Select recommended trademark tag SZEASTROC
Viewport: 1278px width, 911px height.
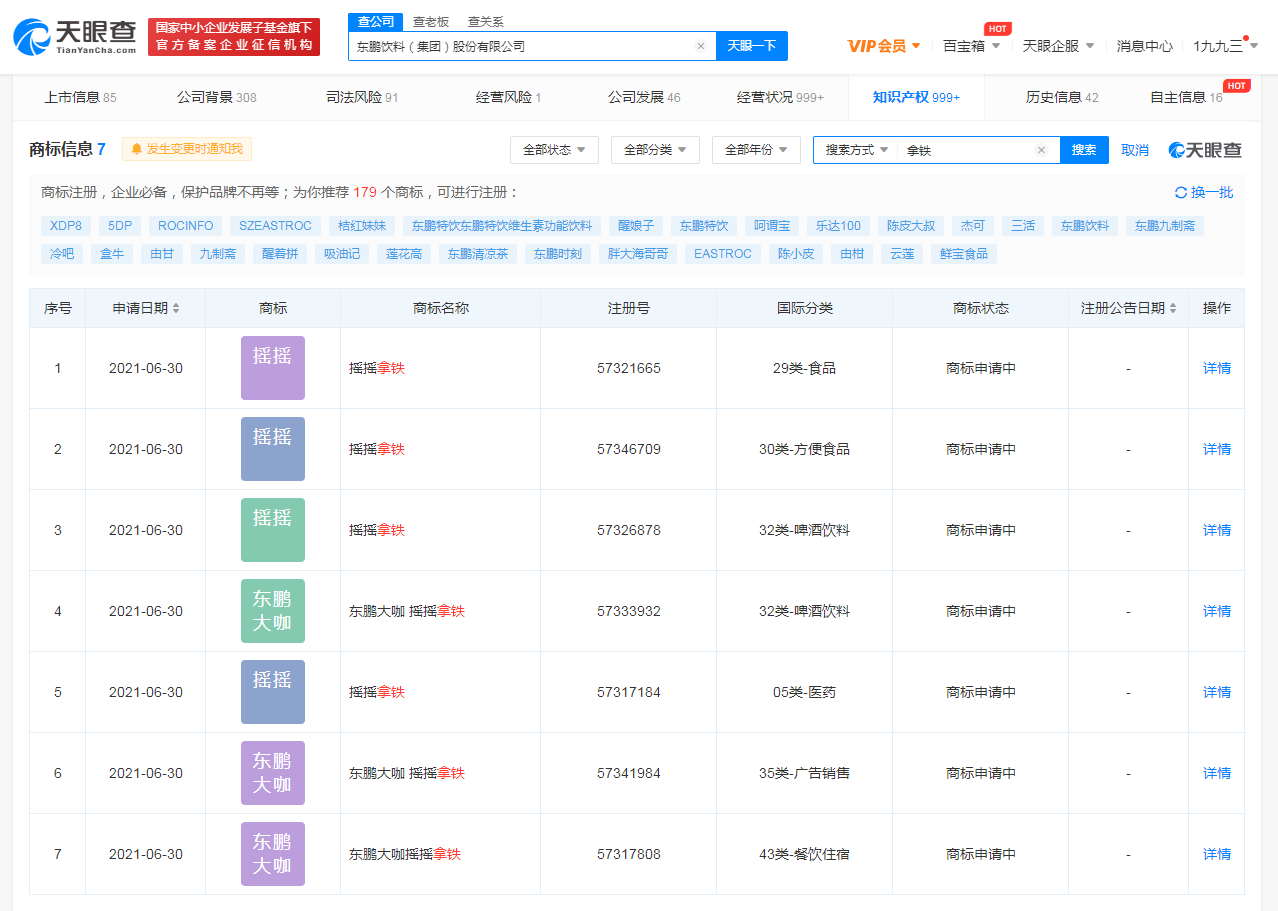point(276,226)
